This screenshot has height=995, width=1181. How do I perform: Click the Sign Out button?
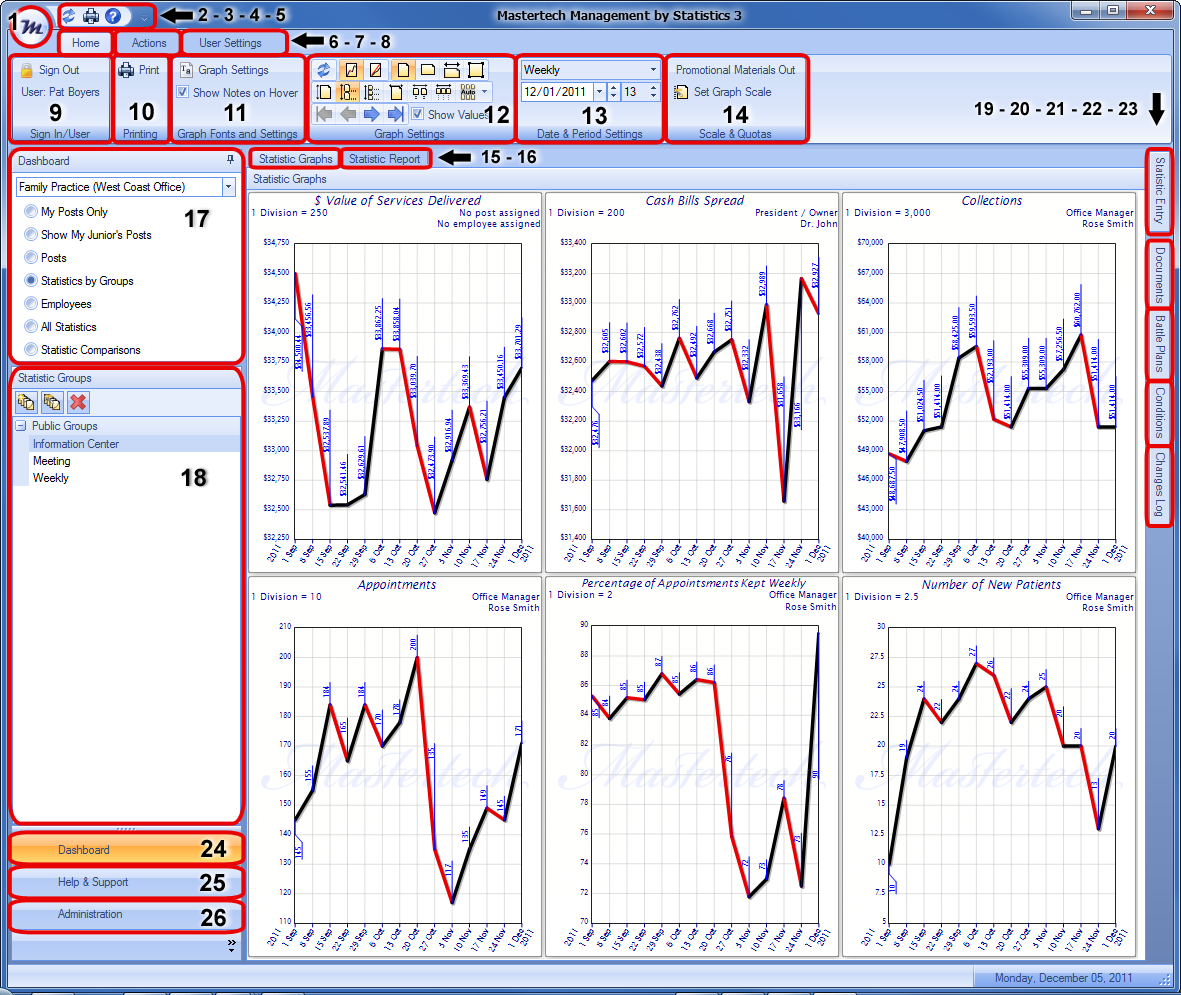pyautogui.click(x=50, y=70)
